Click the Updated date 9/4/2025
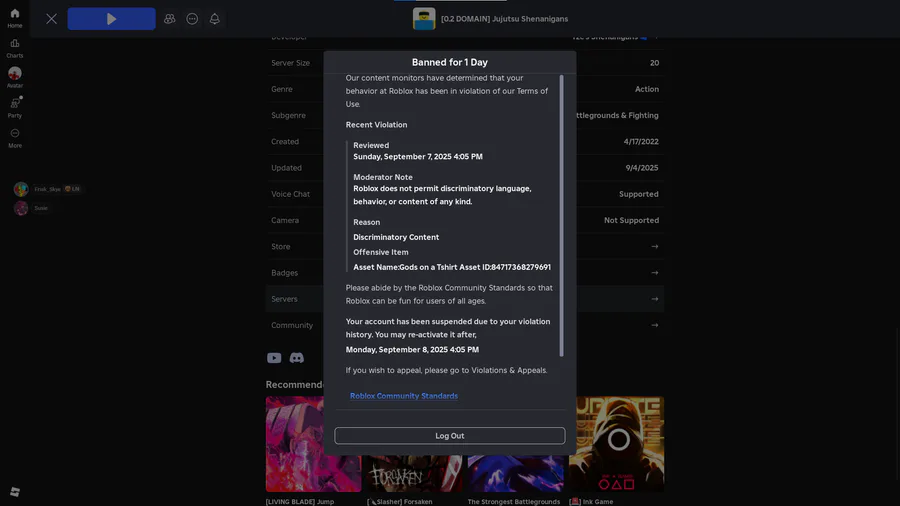Screen dimensions: 900x506 click(642, 168)
